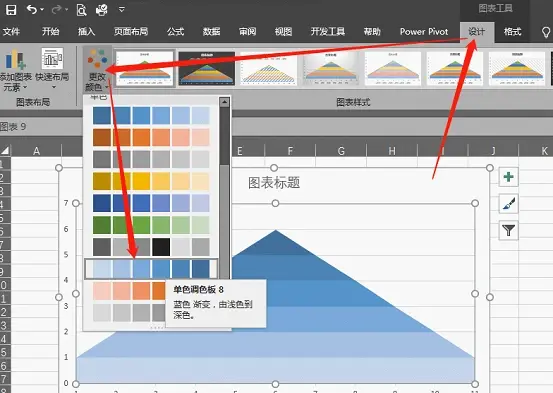Switch to the 开发工具 ribbon tab
The width and height of the screenshot is (553, 393).
point(328,32)
